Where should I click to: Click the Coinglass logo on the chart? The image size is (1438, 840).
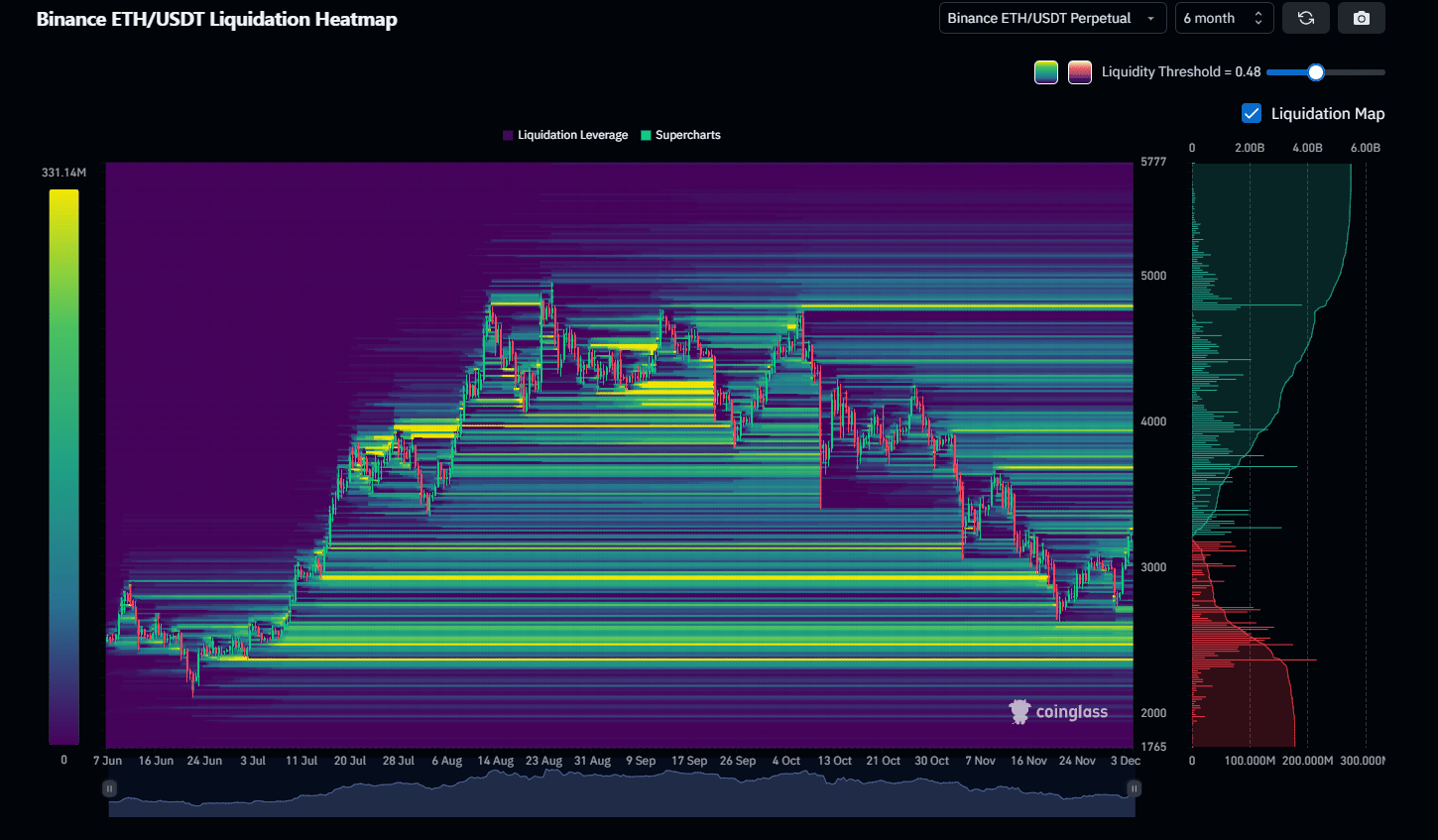point(1019,711)
